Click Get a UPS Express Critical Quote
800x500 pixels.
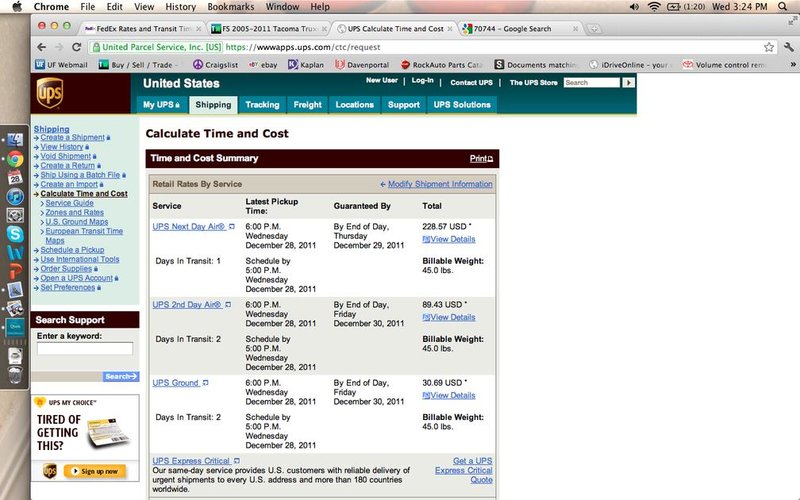click(x=464, y=470)
